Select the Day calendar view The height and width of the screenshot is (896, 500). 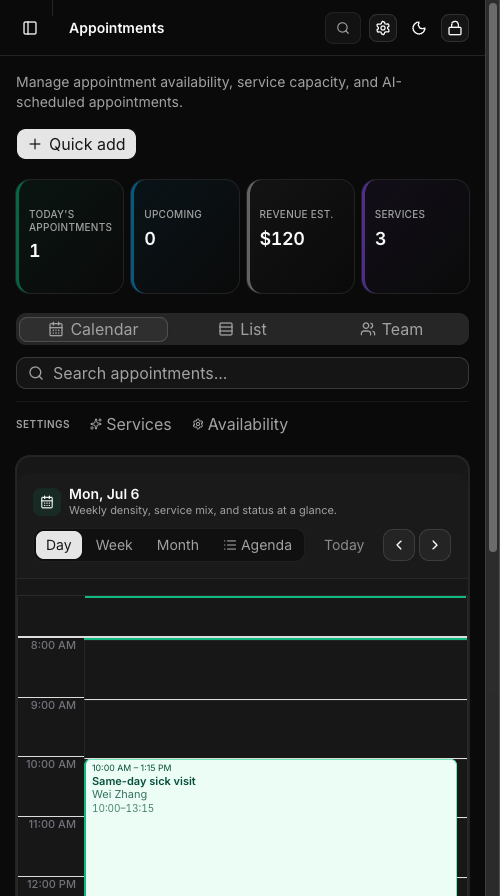tap(59, 545)
